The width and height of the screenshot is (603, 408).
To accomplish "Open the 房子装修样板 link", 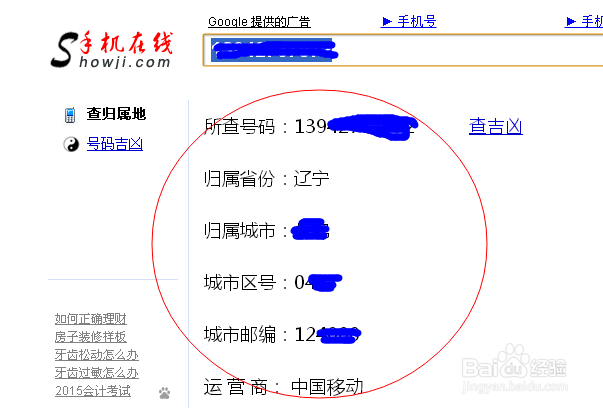I will tap(90, 337).
